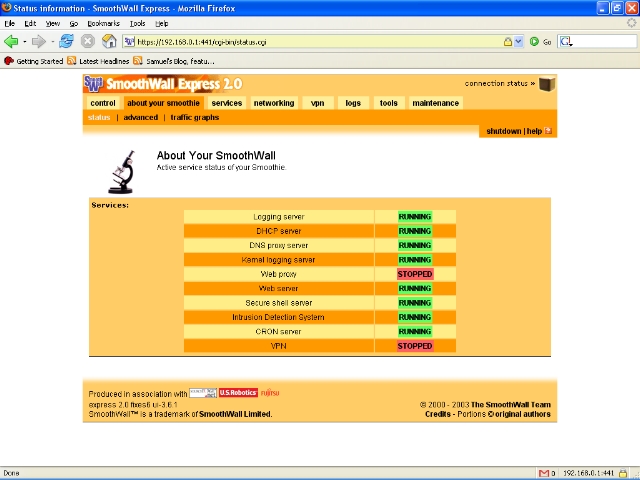
Task: Click the Stop loading icon
Action: [x=87, y=41]
